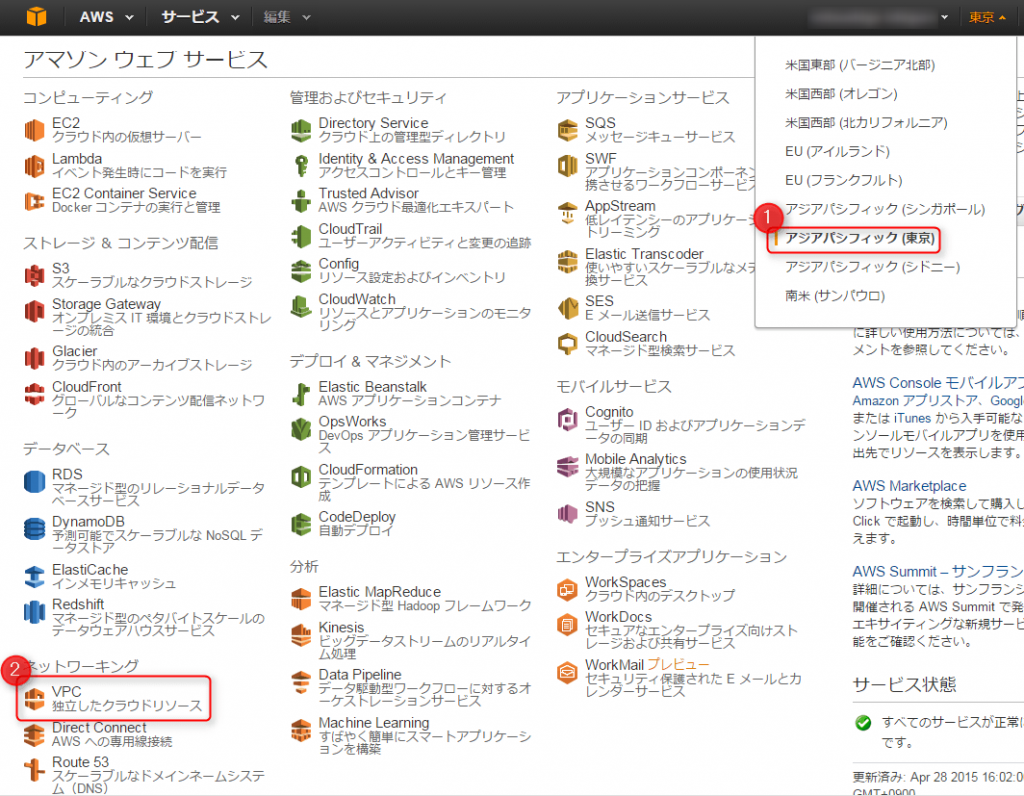The image size is (1024, 796).
Task: Open the AWS Marketplace link
Action: [909, 486]
